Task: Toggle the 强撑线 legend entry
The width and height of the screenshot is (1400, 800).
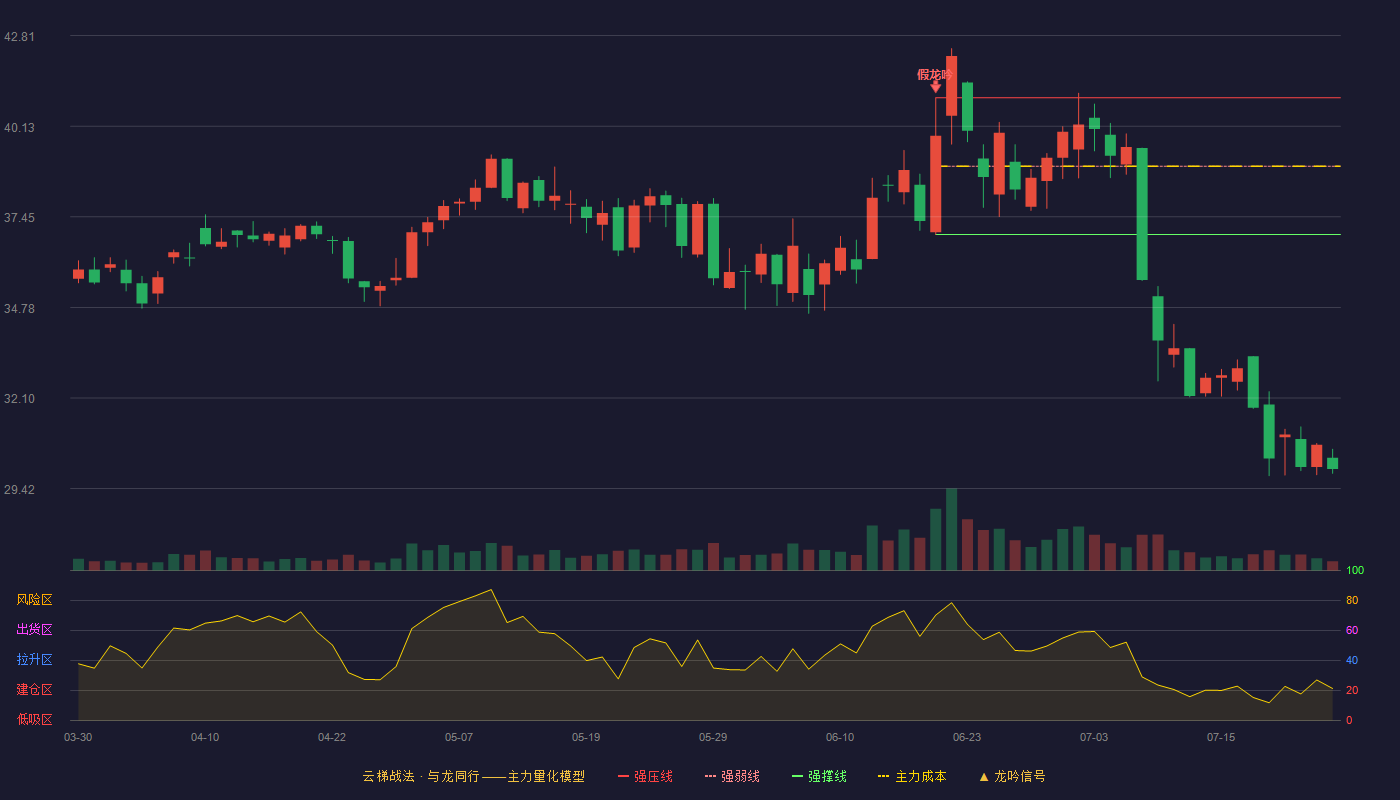Action: 819,776
